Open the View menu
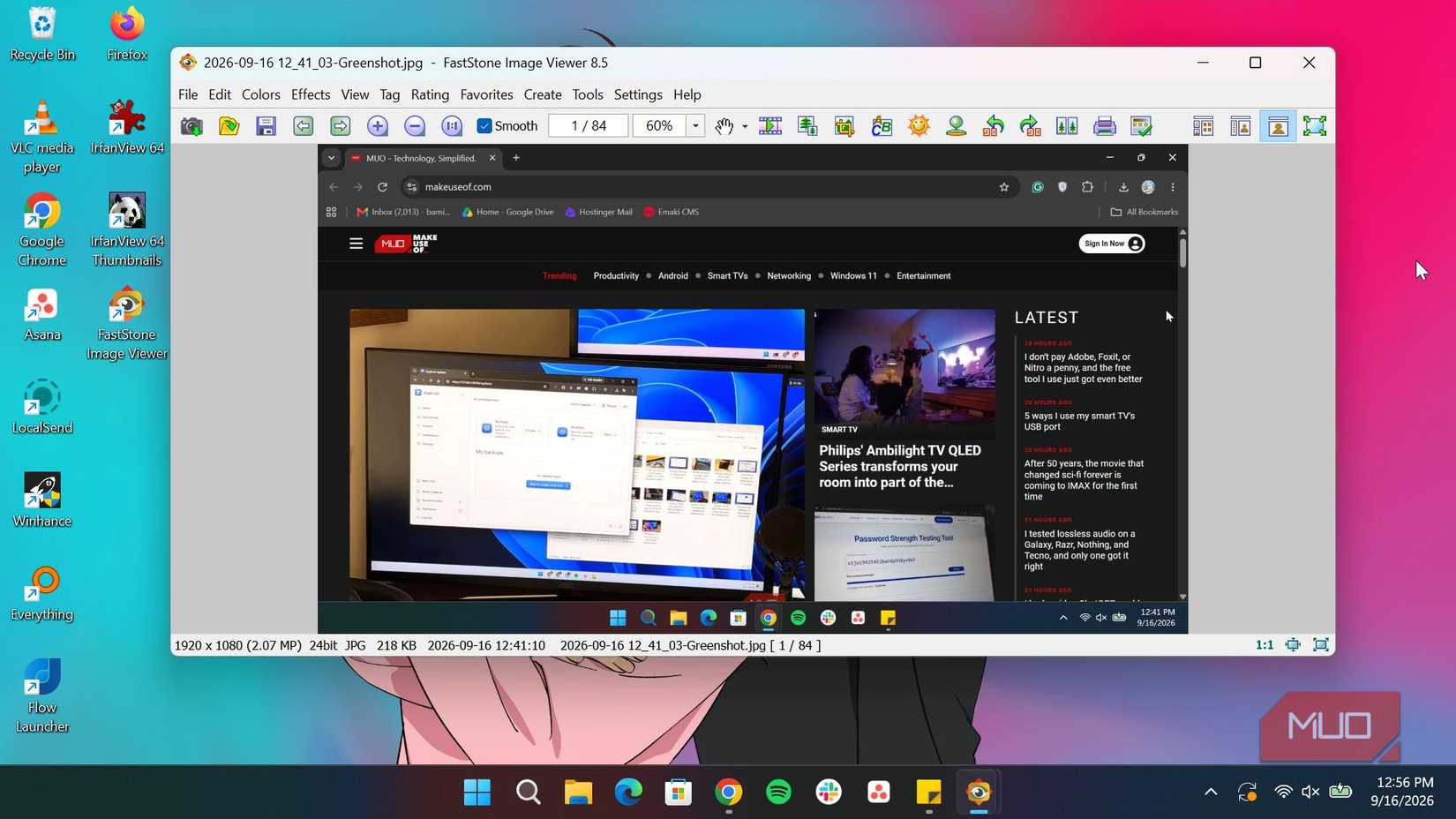Image resolution: width=1456 pixels, height=819 pixels. click(x=355, y=94)
